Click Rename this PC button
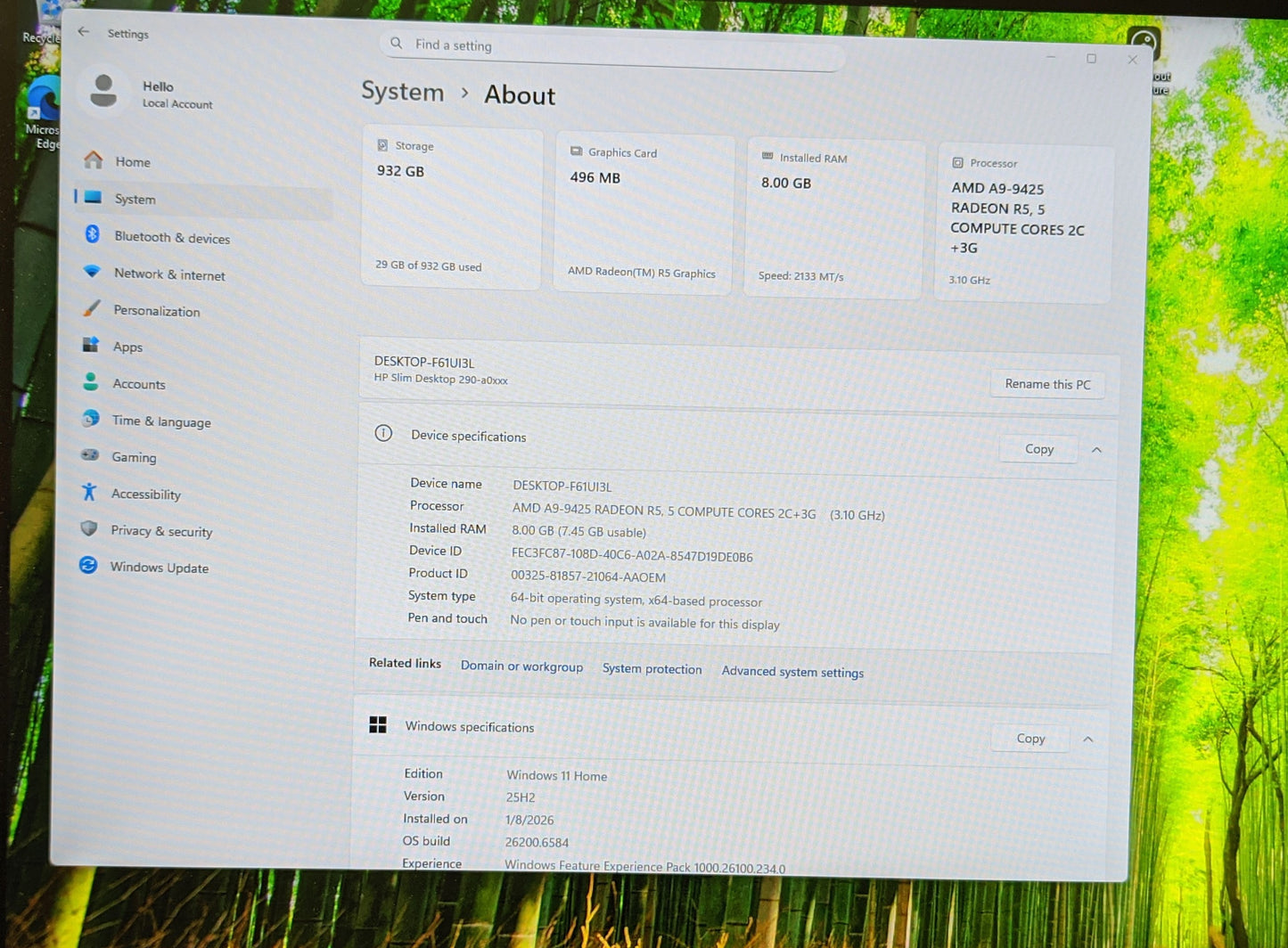The image size is (1288, 948). (1047, 384)
